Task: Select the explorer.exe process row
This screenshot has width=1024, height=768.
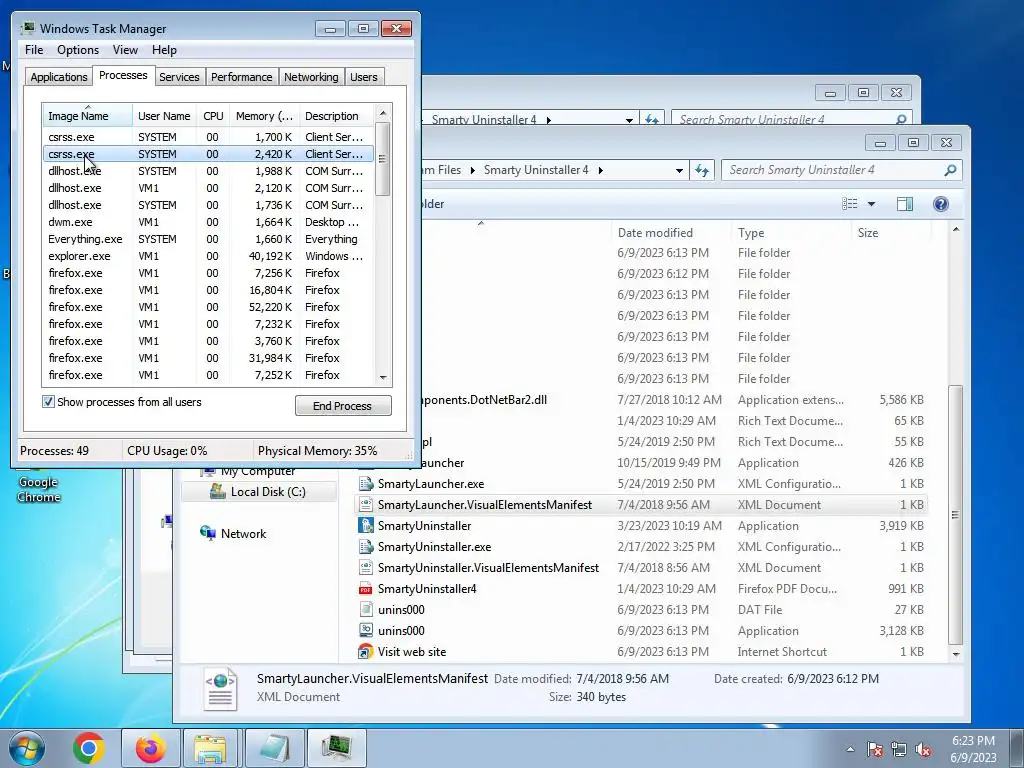Action: 208,256
